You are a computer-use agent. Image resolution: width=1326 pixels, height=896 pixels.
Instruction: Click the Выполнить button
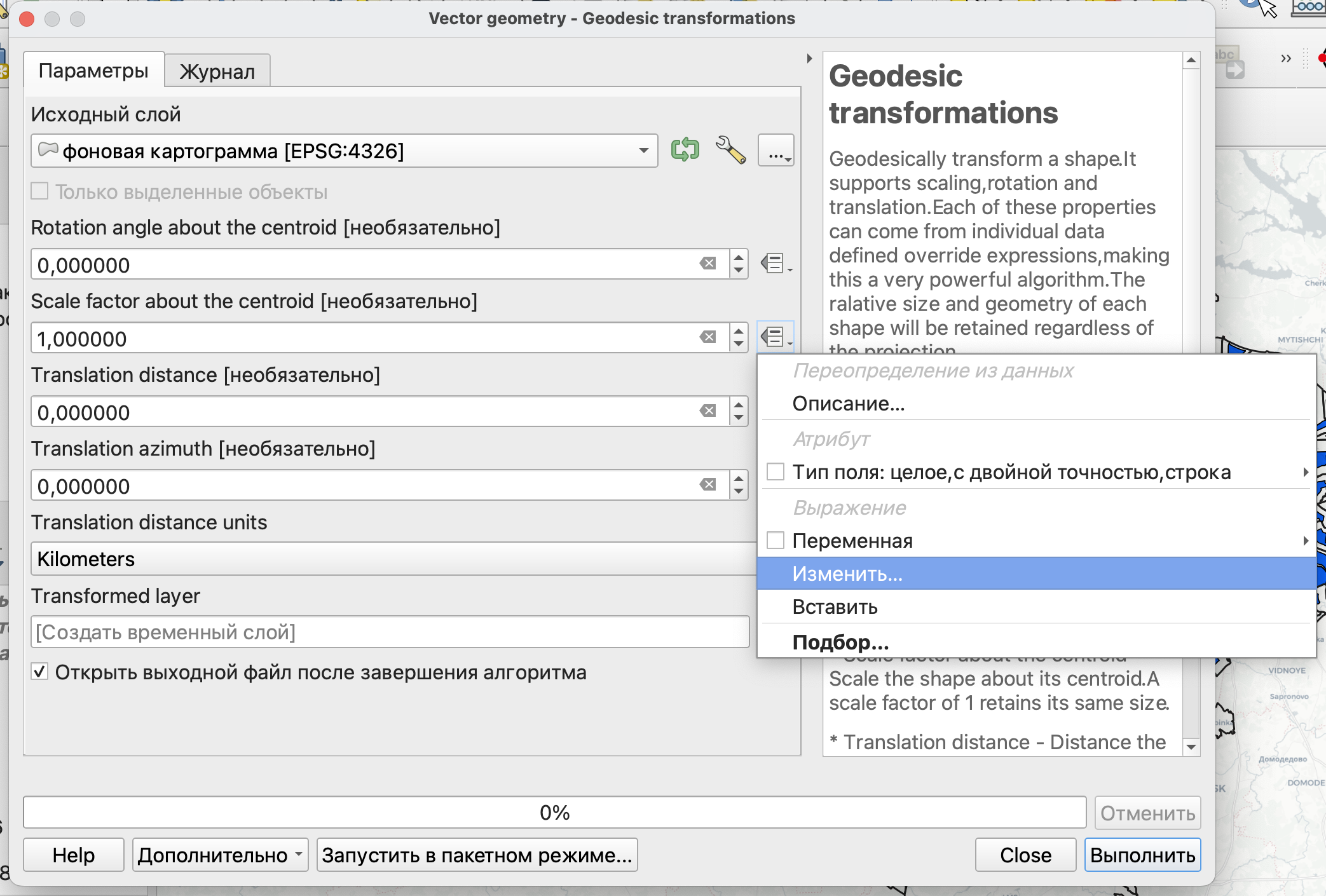[x=1142, y=855]
